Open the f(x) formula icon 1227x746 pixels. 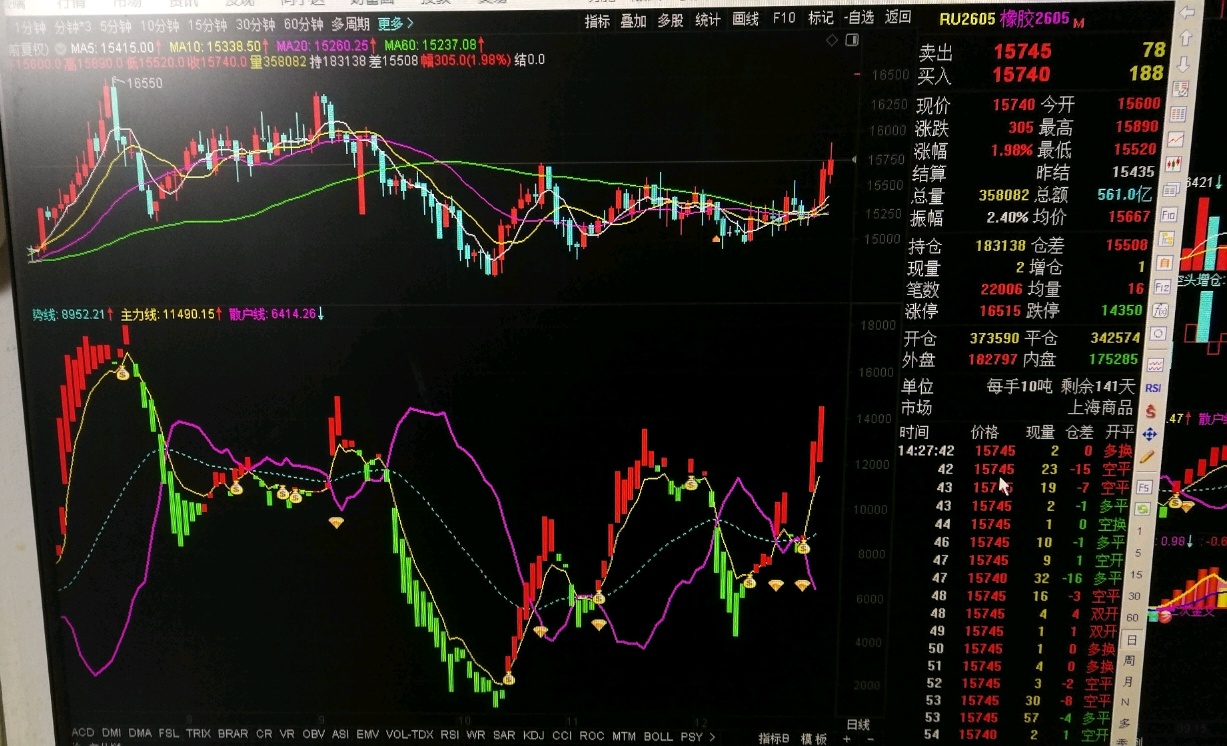(x=1160, y=310)
